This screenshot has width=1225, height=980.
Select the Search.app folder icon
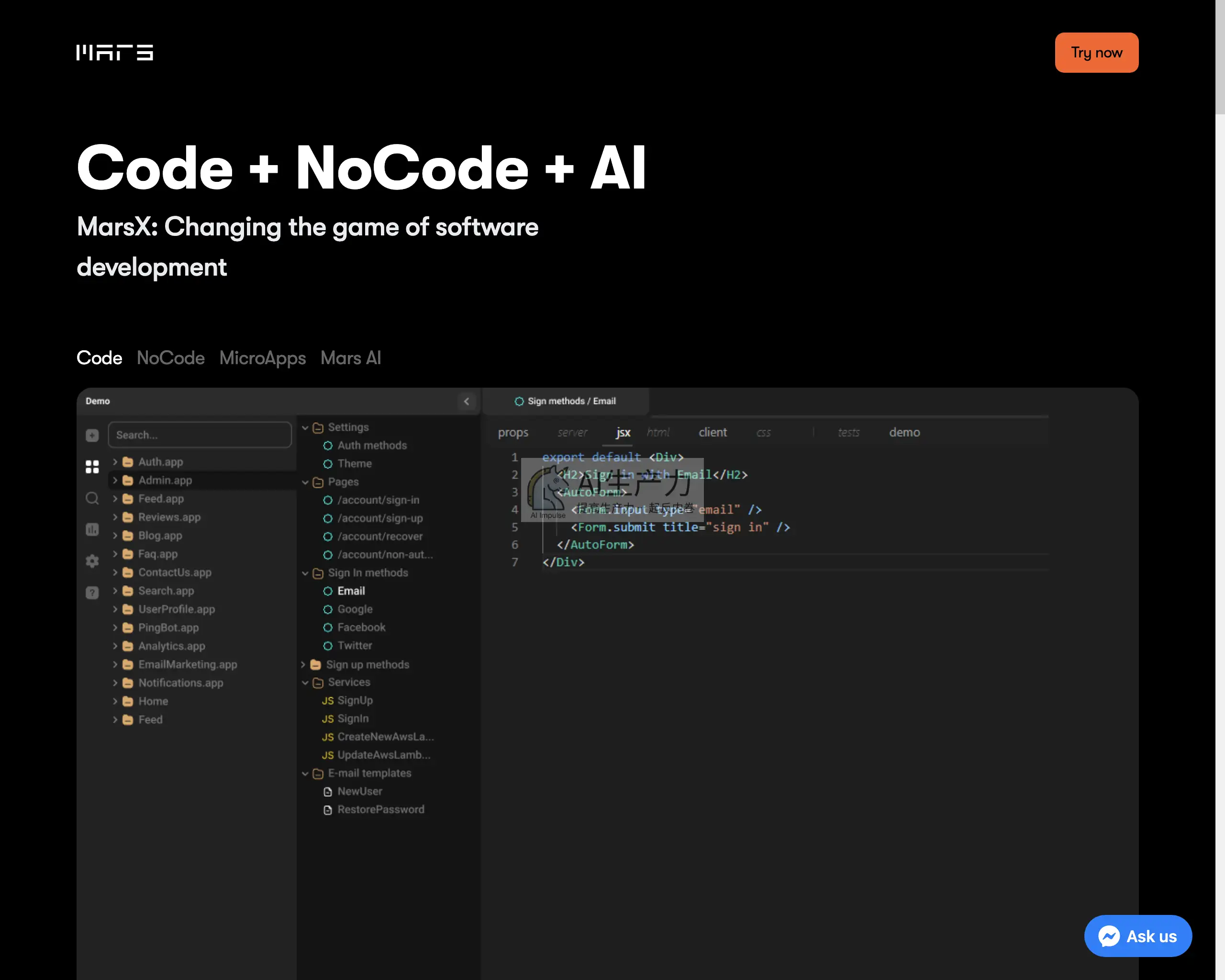pyautogui.click(x=128, y=591)
